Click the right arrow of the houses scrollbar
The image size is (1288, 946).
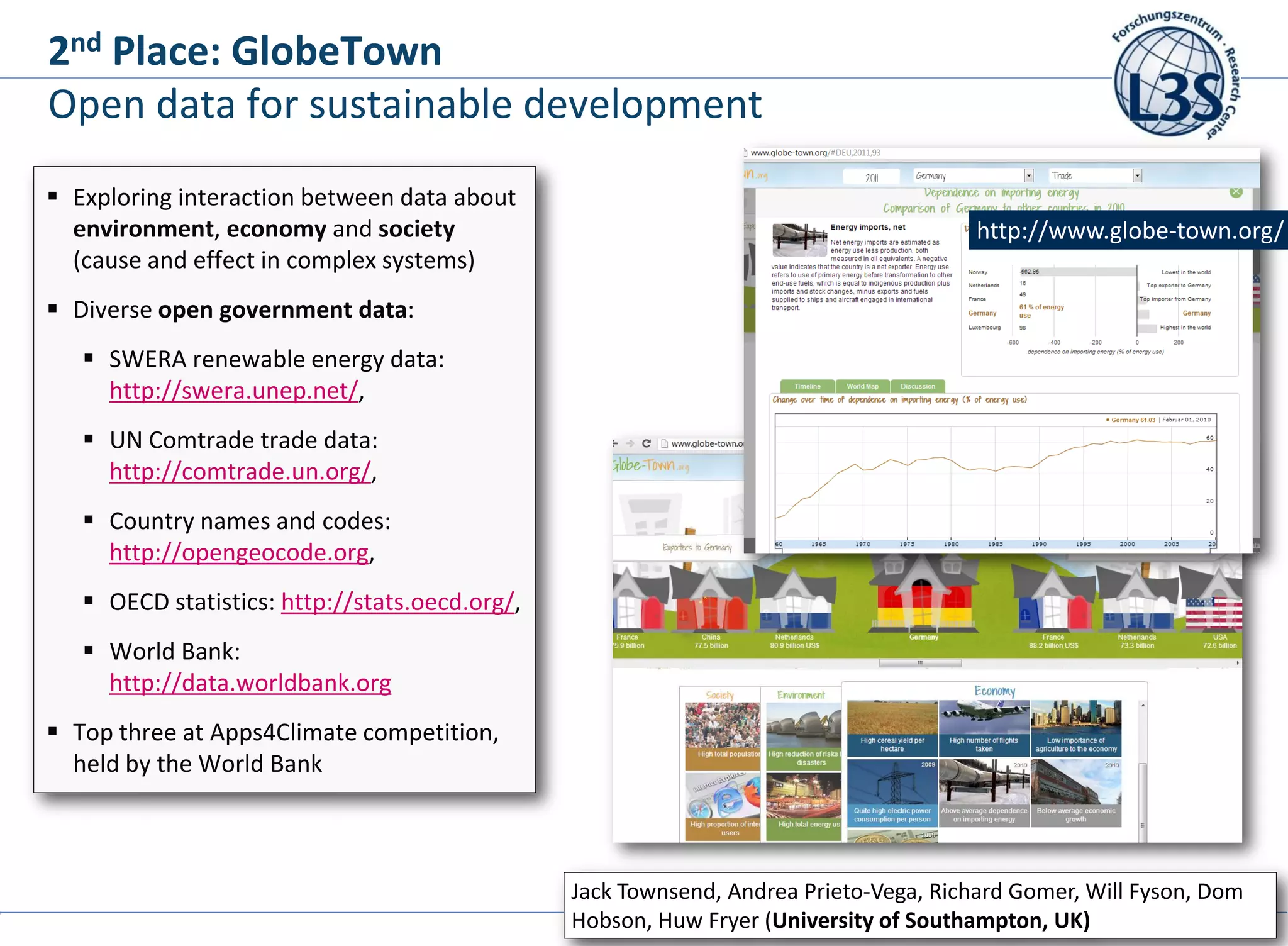(x=1238, y=662)
